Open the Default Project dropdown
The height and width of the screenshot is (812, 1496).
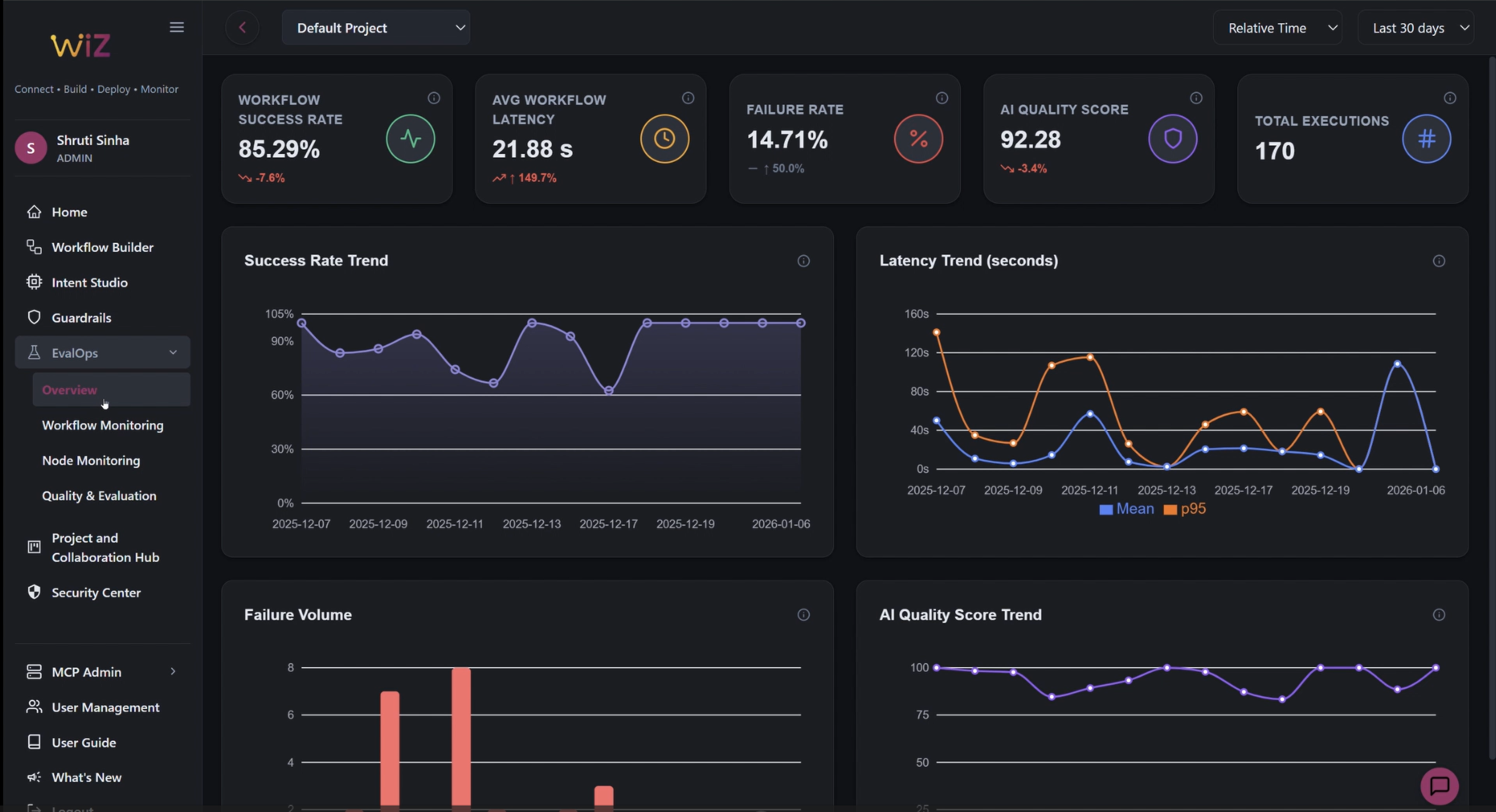[376, 27]
